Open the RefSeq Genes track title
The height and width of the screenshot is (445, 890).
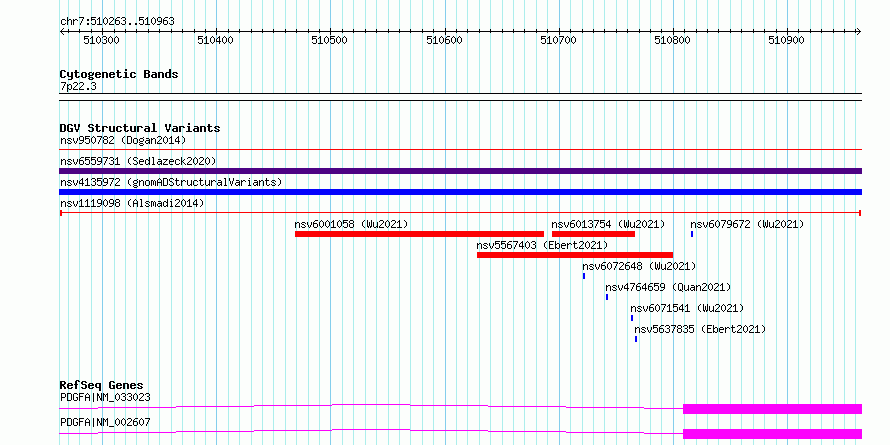(101, 385)
